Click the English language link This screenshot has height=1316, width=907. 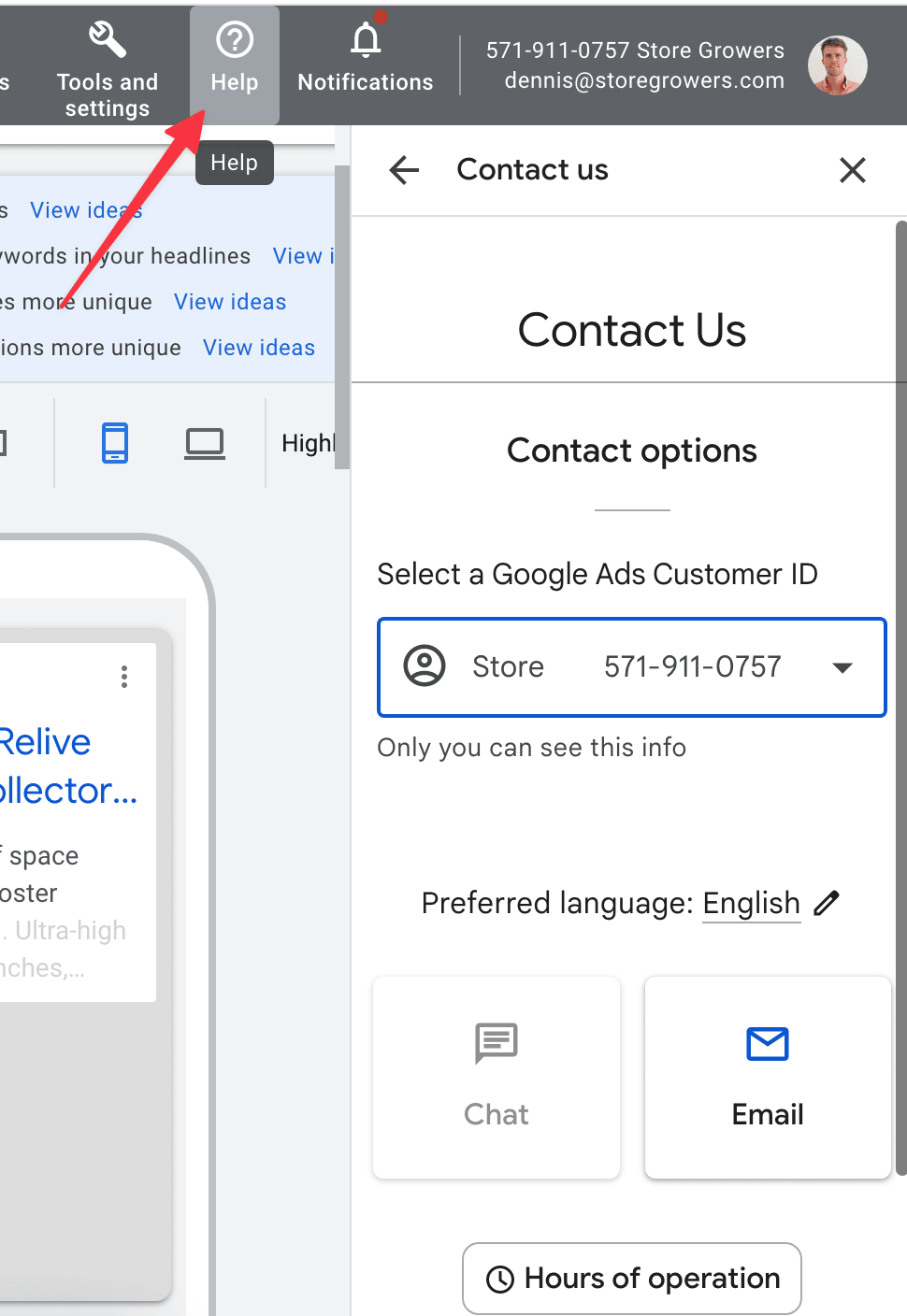point(752,903)
